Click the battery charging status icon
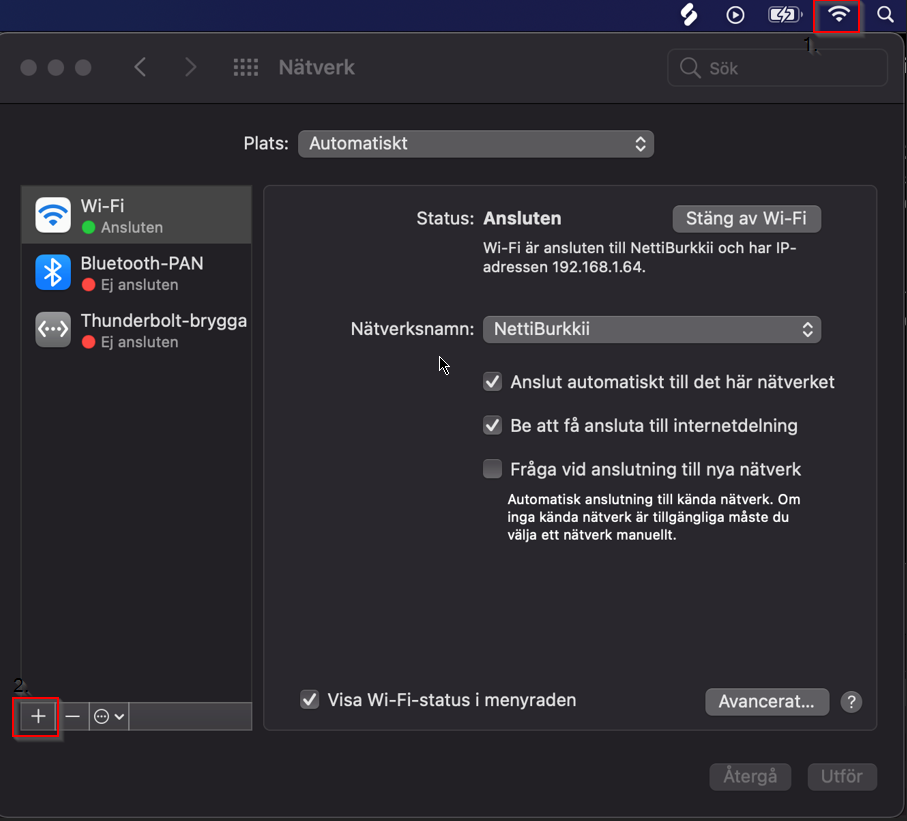Viewport: 907px width, 821px height. tap(783, 15)
